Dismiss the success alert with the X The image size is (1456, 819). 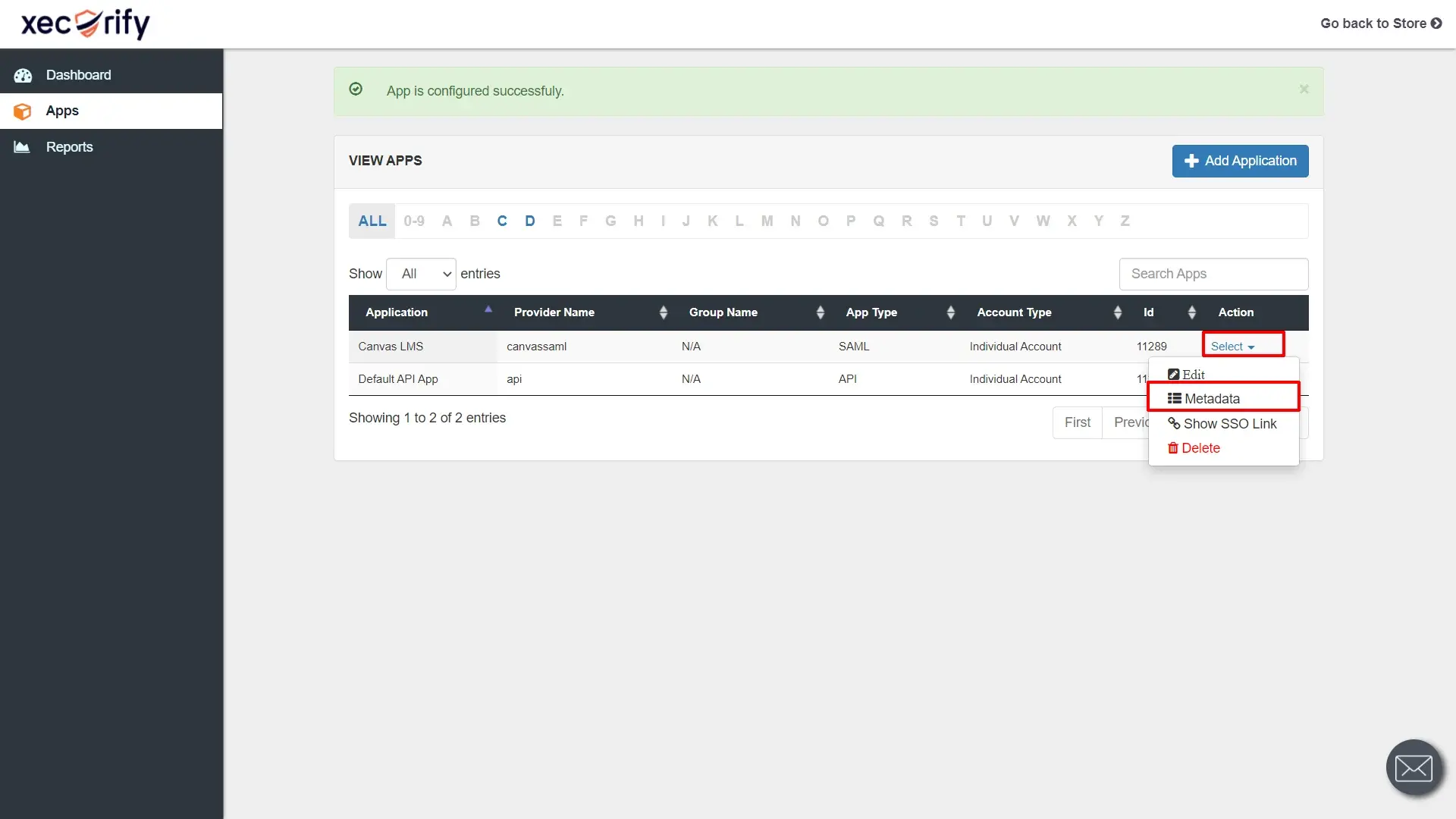coord(1304,89)
